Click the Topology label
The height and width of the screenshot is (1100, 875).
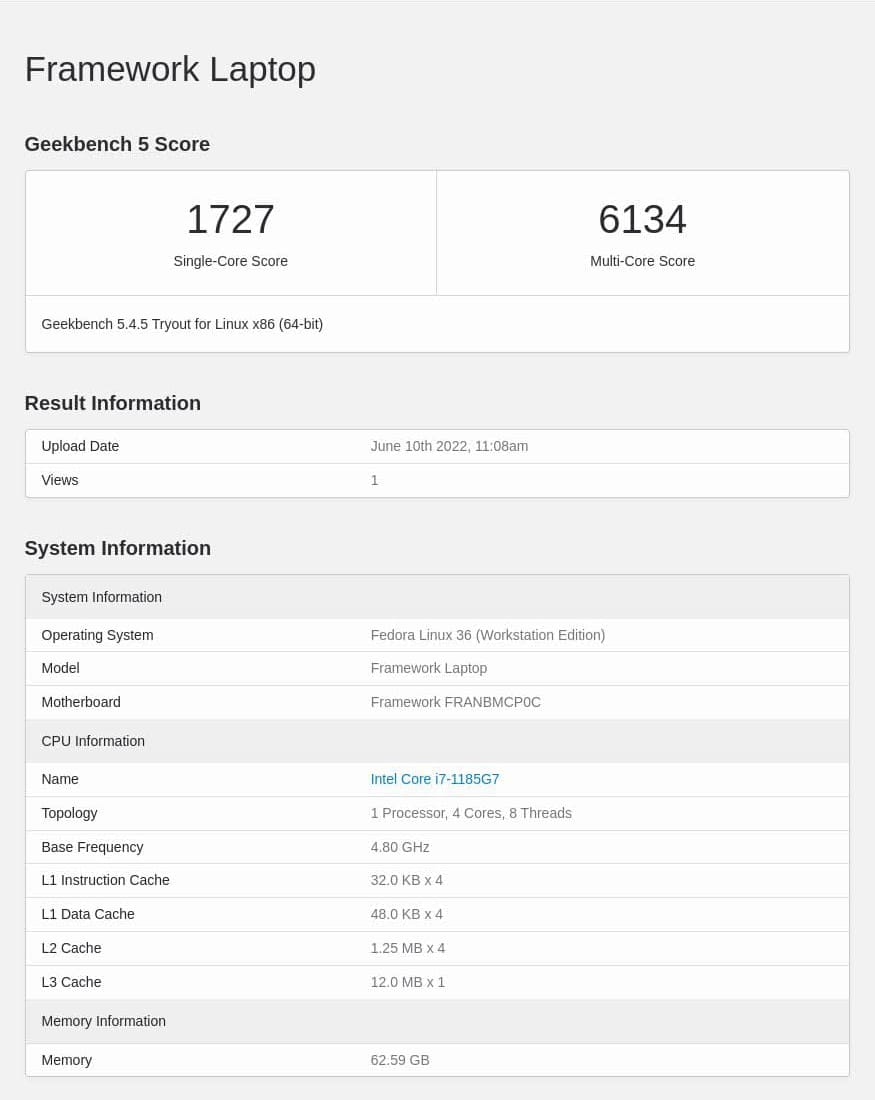click(69, 813)
